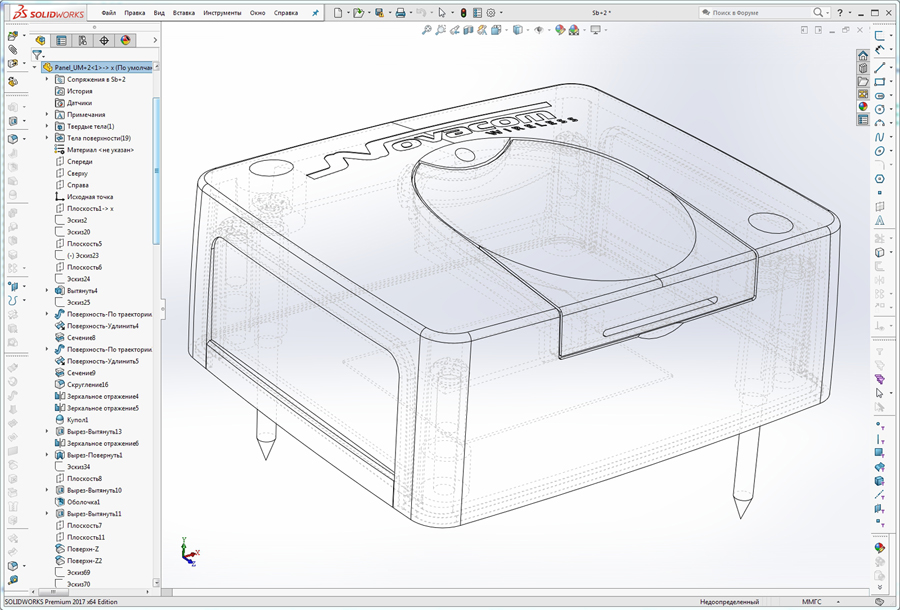Image resolution: width=900 pixels, height=610 pixels.
Task: Toggle the FeatureManager filter funnel
Action: click(x=38, y=52)
